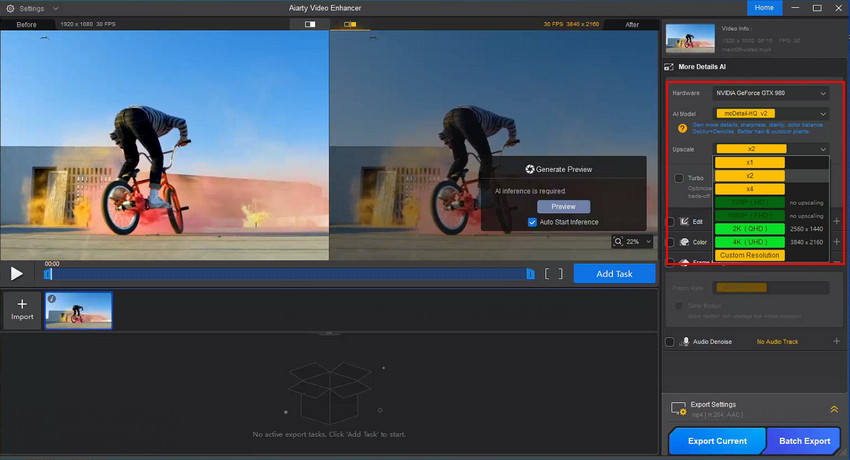Screen dimensions: 850x460
Task: Enable the Edit checkbox
Action: coord(670,222)
